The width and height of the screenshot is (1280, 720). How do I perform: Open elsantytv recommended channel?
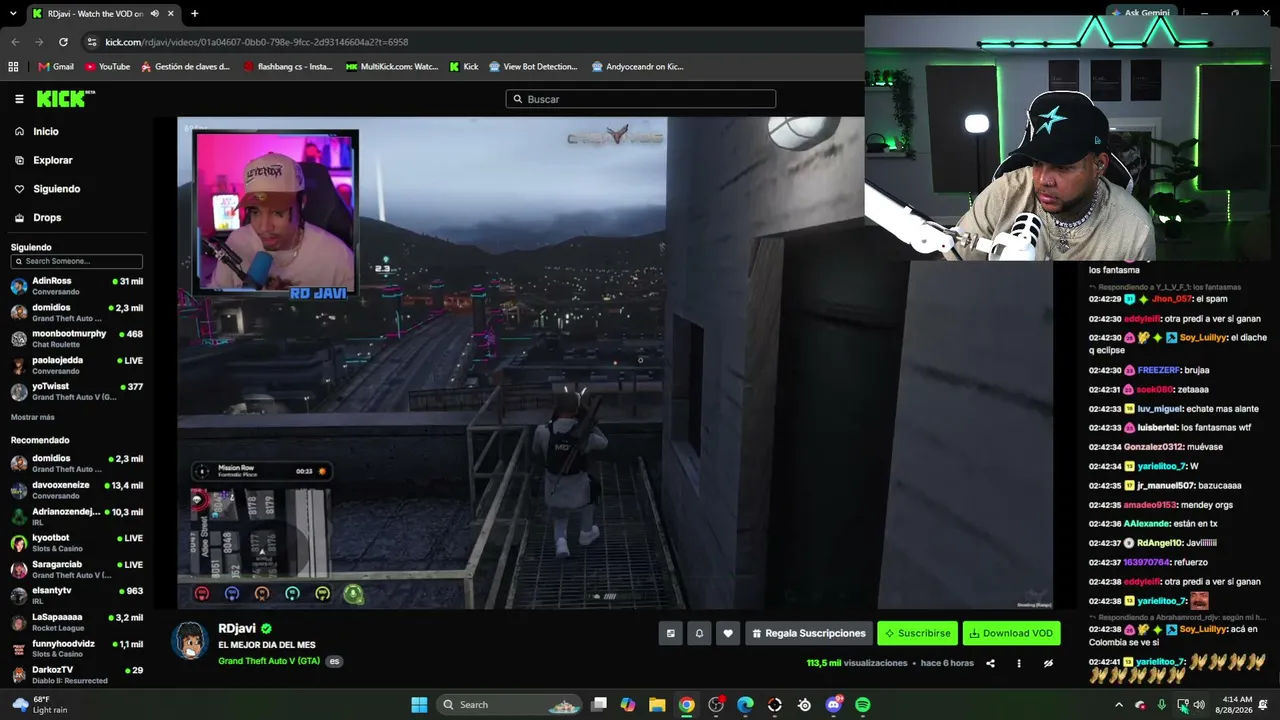coord(77,595)
